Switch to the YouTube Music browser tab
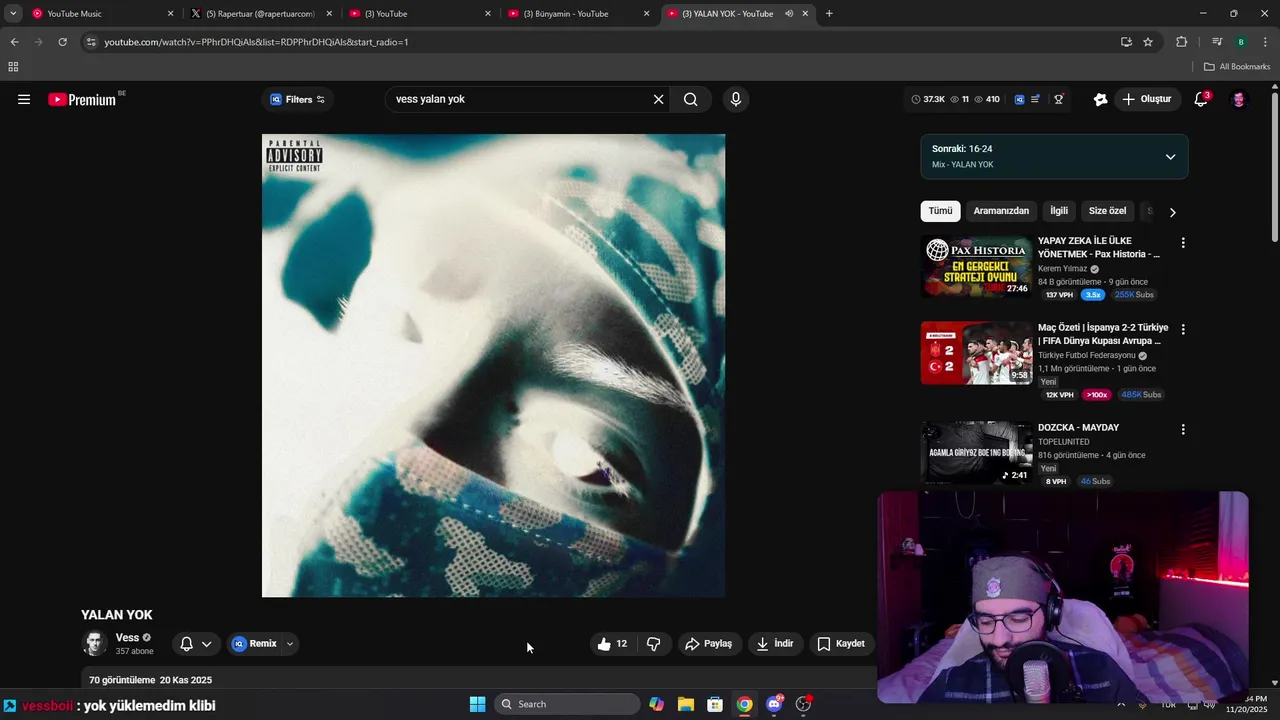Viewport: 1280px width, 720px height. 100,14
